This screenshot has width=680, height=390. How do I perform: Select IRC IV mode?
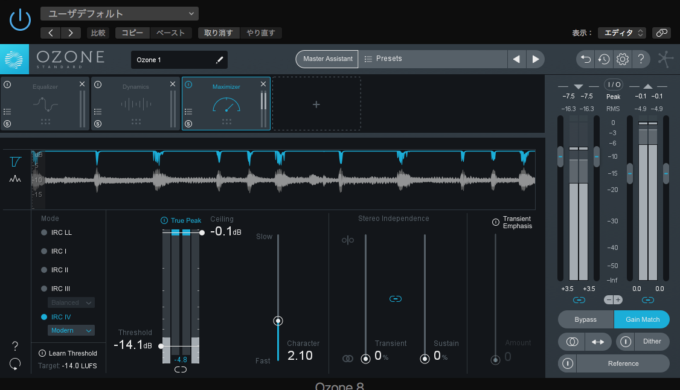(56, 317)
